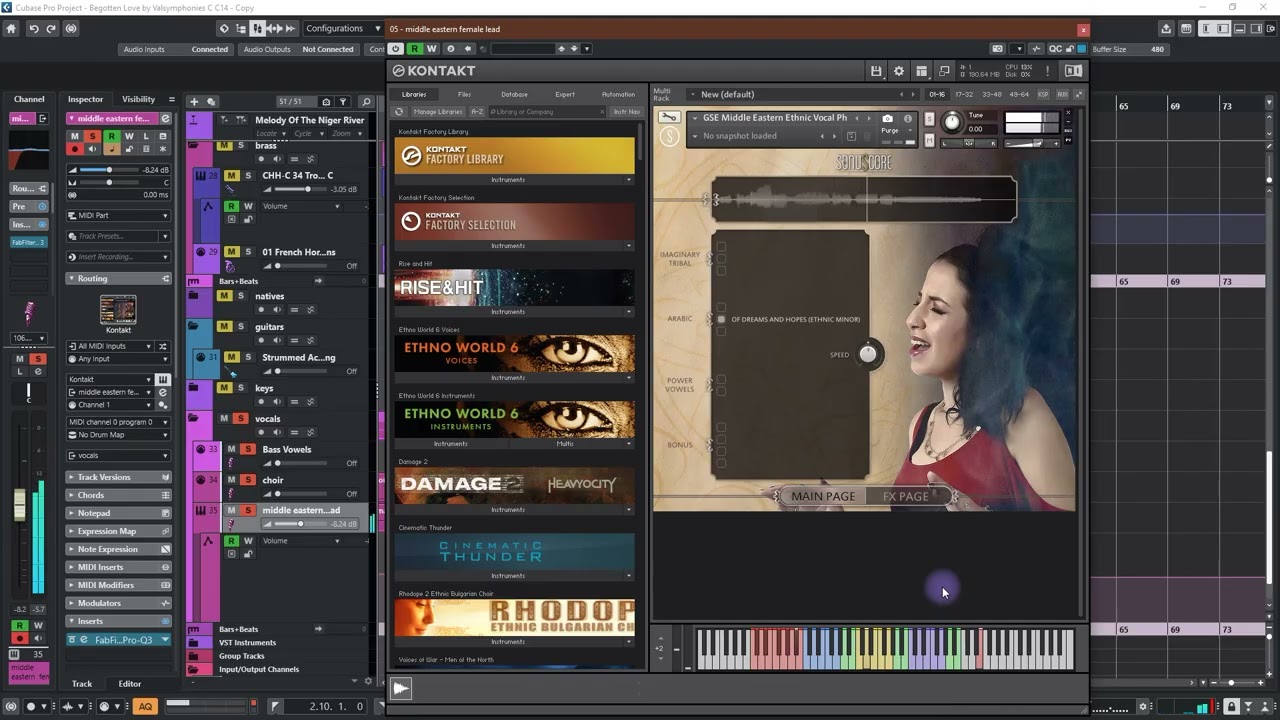Toggle plugin power bypass button
Screen dimensions: 1280x720
pos(396,48)
